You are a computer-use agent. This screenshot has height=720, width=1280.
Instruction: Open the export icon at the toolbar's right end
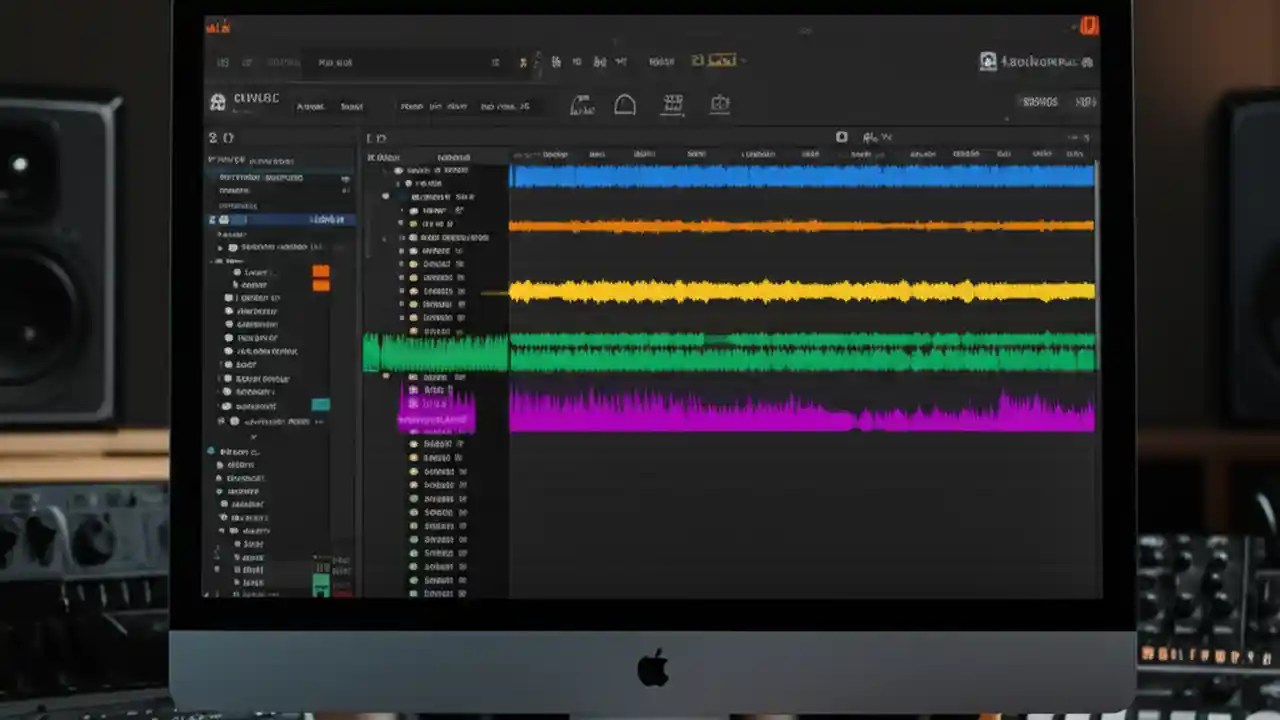tap(720, 104)
